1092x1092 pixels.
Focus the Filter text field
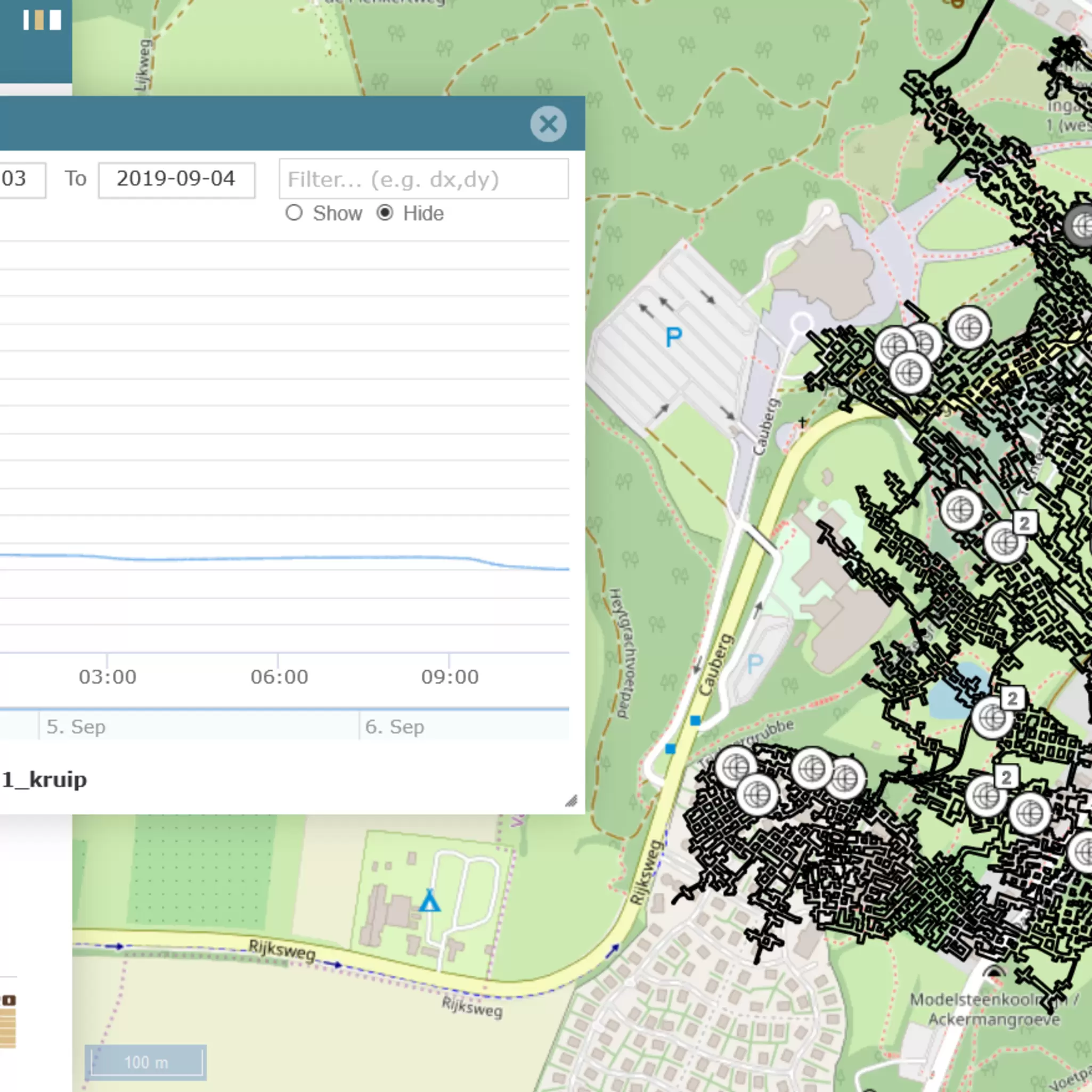[424, 179]
